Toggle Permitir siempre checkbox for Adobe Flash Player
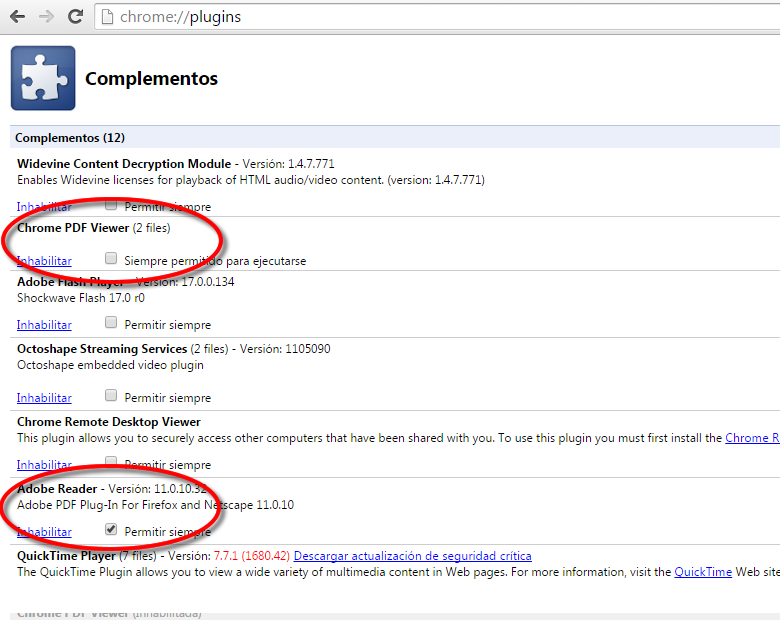 (111, 324)
